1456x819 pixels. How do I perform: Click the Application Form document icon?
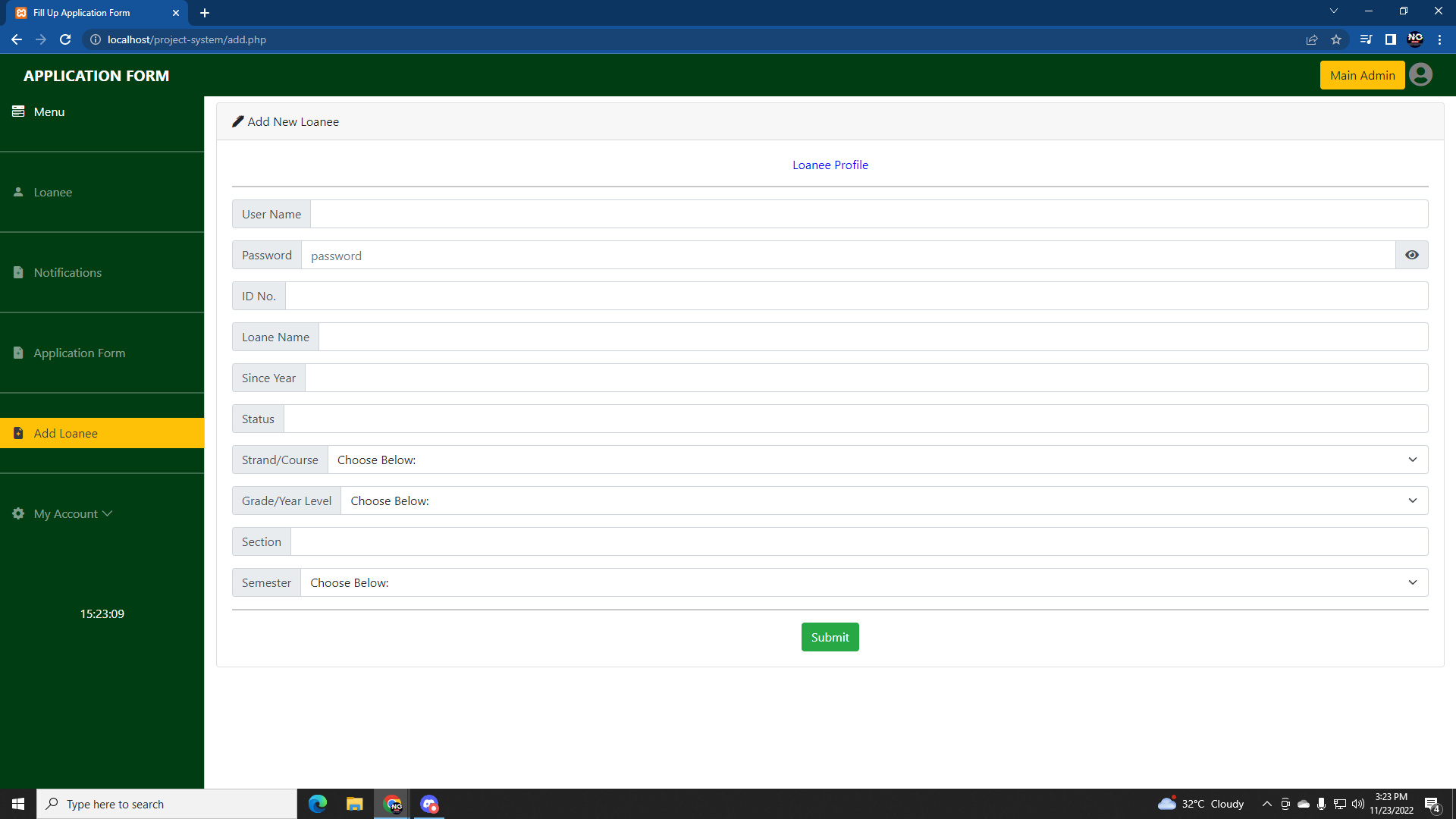click(x=18, y=352)
